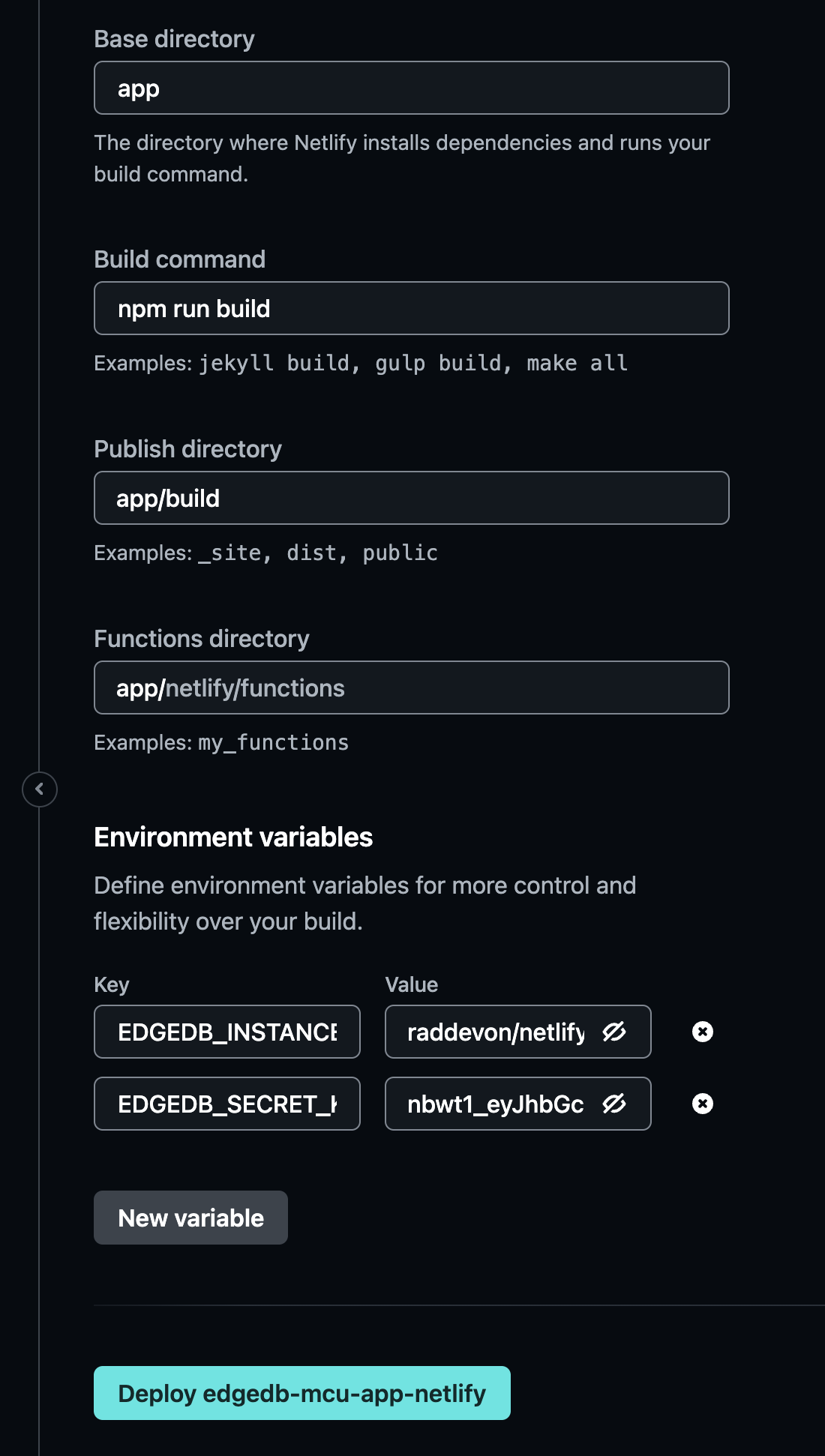825x1456 pixels.
Task: Deploy edgedb-mcu-app-netlify site
Action: point(301,1393)
